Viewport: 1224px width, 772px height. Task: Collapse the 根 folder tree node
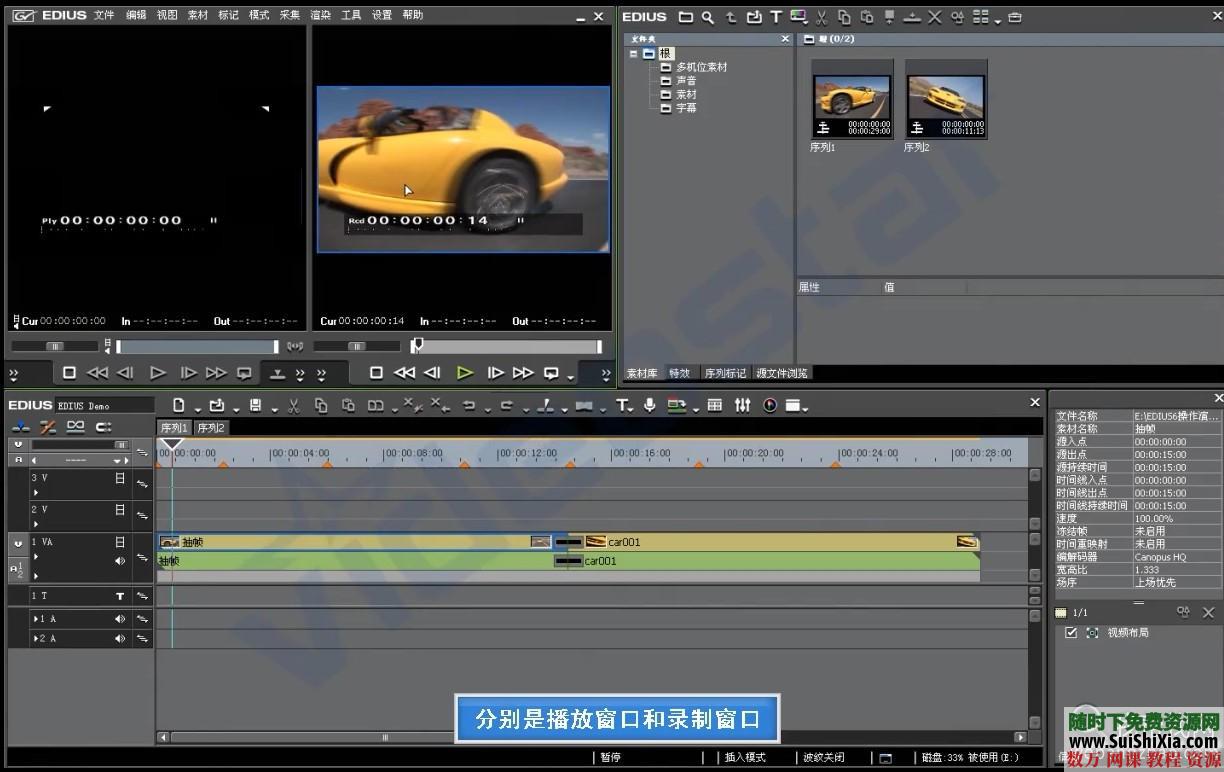click(x=634, y=54)
